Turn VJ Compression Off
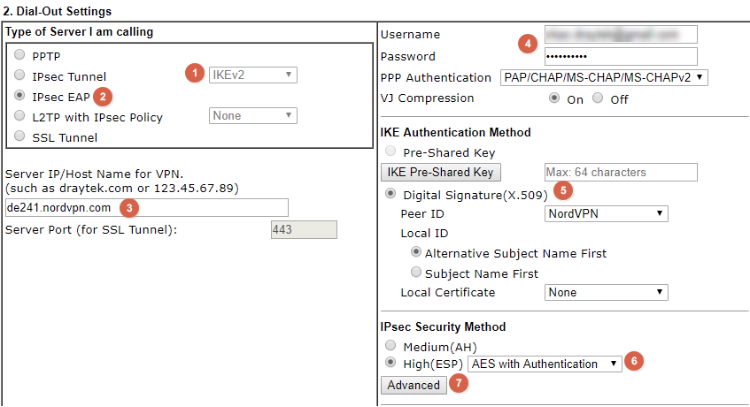The image size is (750, 407). 598,99
